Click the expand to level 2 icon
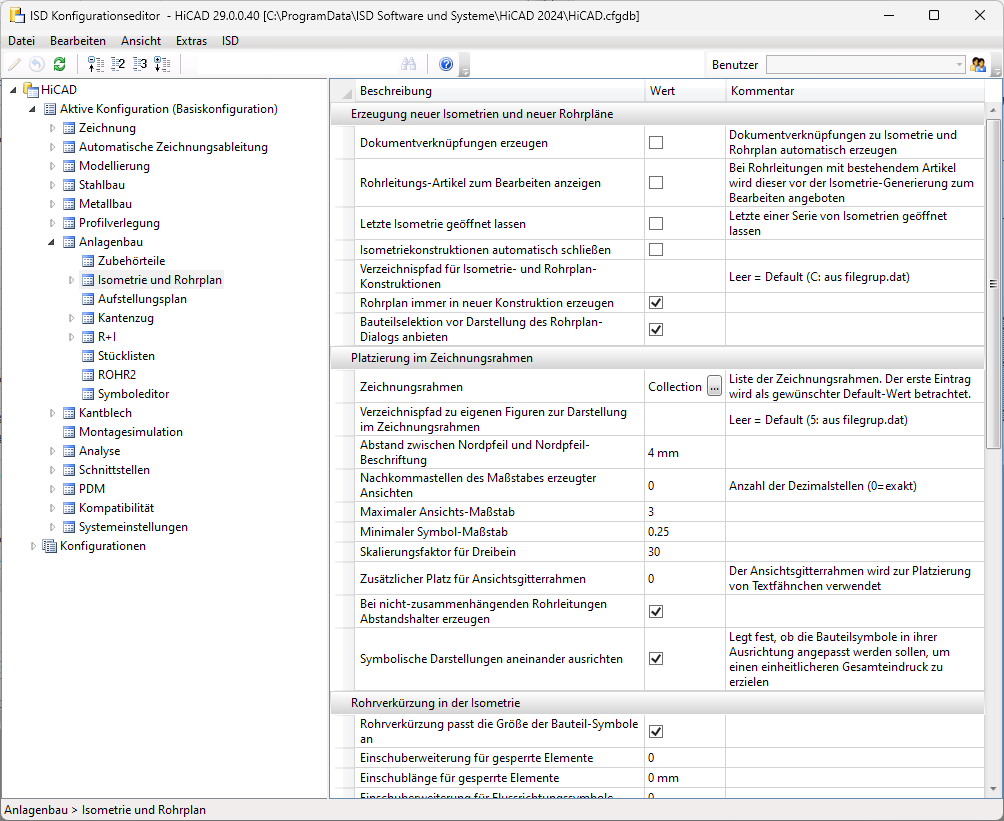The height and width of the screenshot is (821, 1004). coord(118,64)
